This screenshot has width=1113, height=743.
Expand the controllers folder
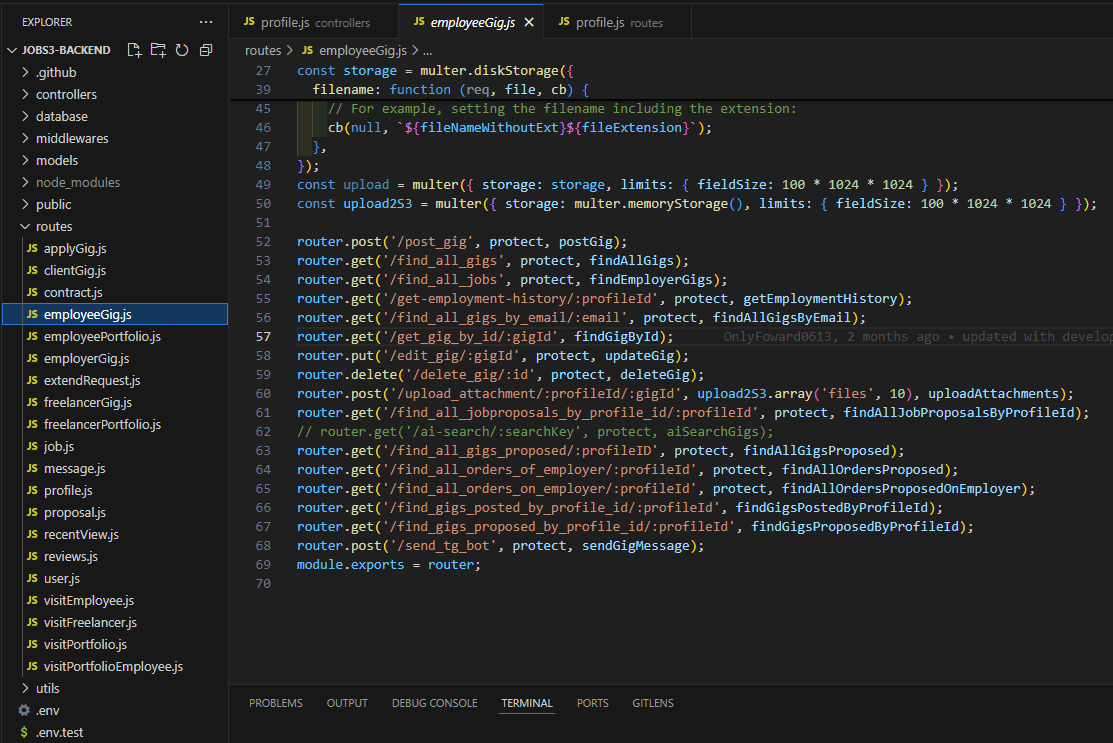pos(26,94)
